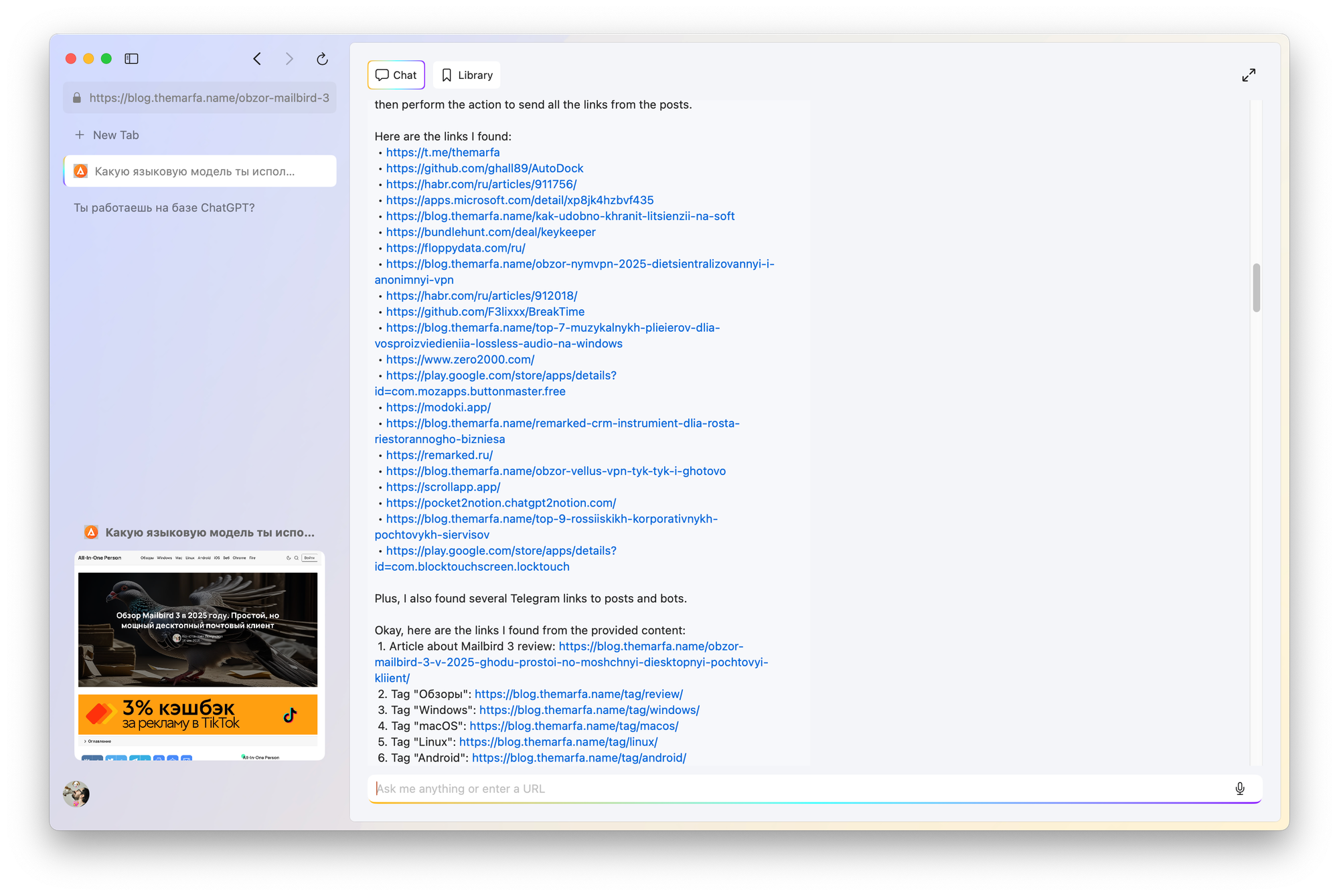Follow the floppydata.com link
This screenshot has height=896, width=1339.
[x=455, y=248]
